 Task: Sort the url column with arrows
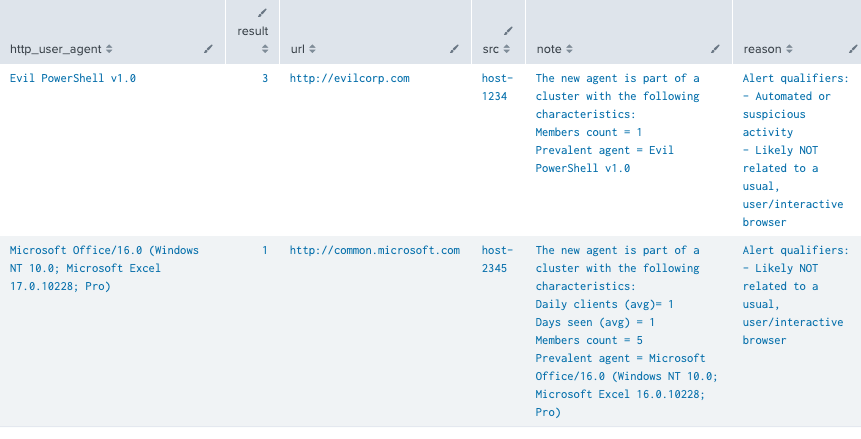(312, 49)
